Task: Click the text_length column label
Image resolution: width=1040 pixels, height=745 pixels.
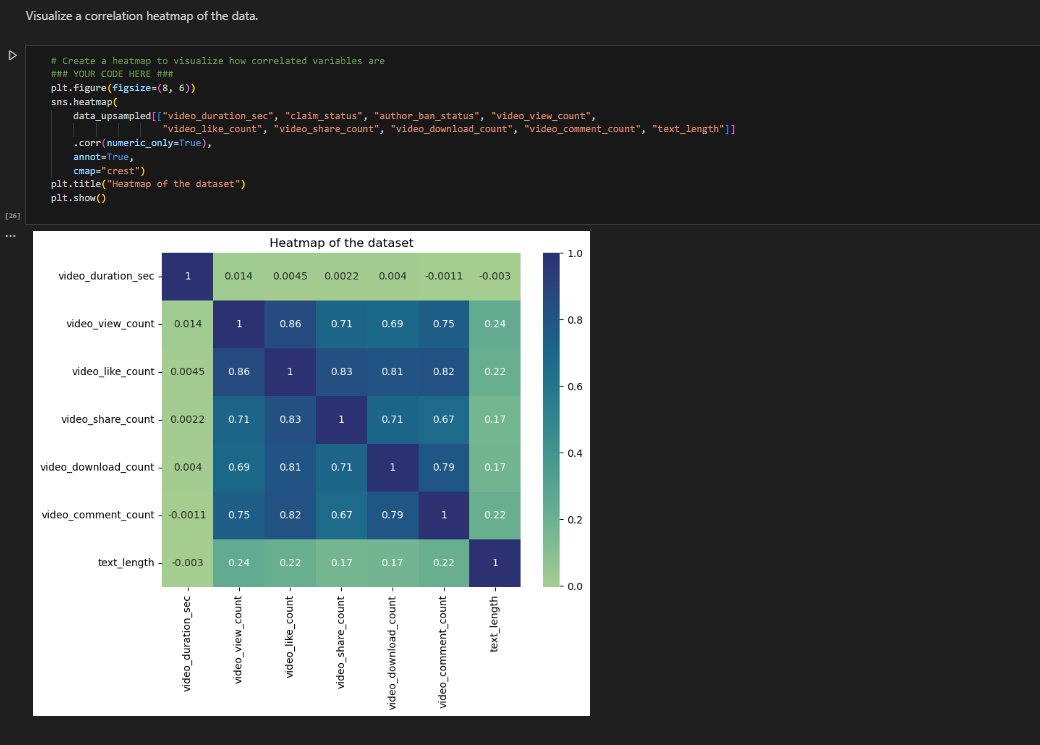Action: coord(496,622)
